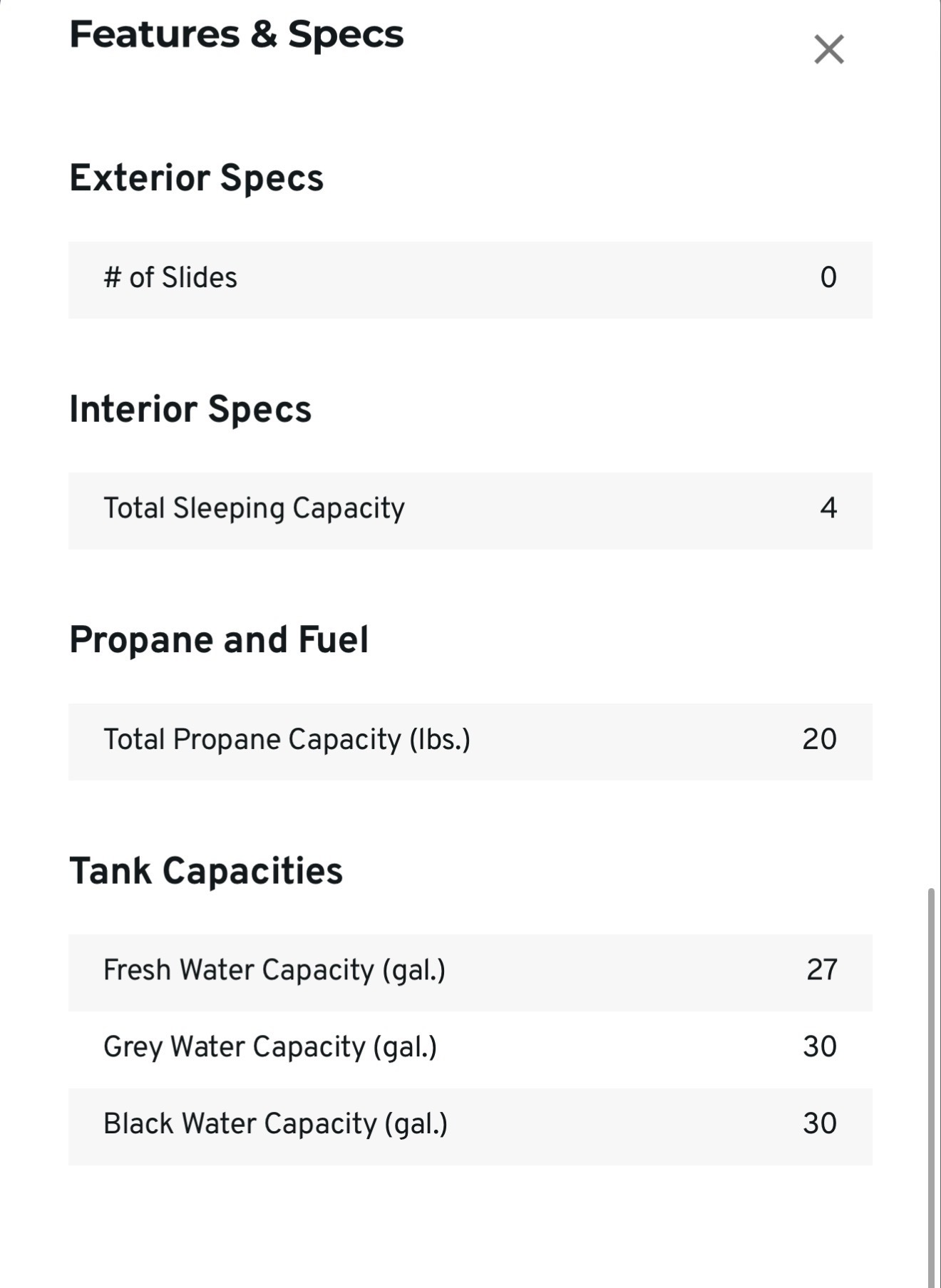Click the Grey Water Capacity (gal.) label
Viewport: 941px width, 1288px height.
(x=270, y=1048)
